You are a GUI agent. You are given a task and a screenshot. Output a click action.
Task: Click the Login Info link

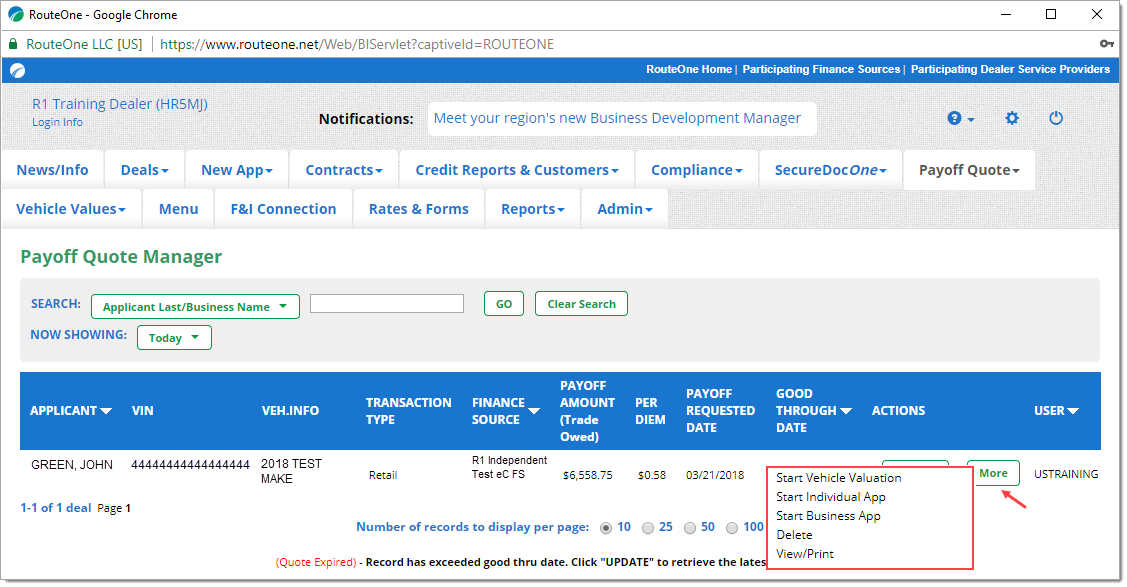tap(58, 123)
